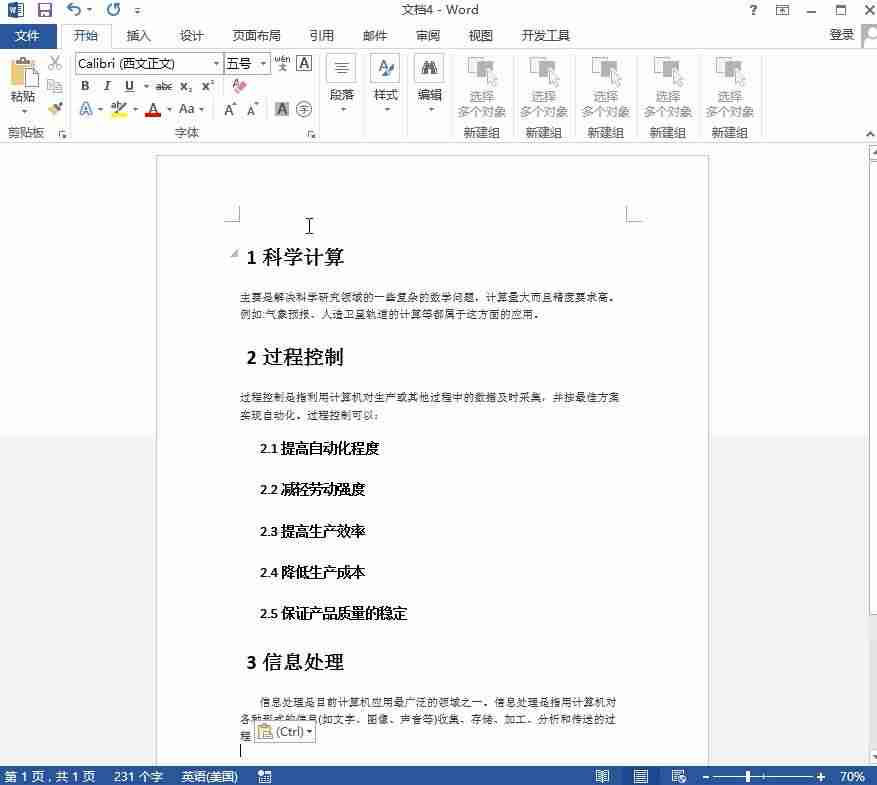Click the Clear Formatting eraser icon
The image size is (877, 785).
[x=239, y=86]
